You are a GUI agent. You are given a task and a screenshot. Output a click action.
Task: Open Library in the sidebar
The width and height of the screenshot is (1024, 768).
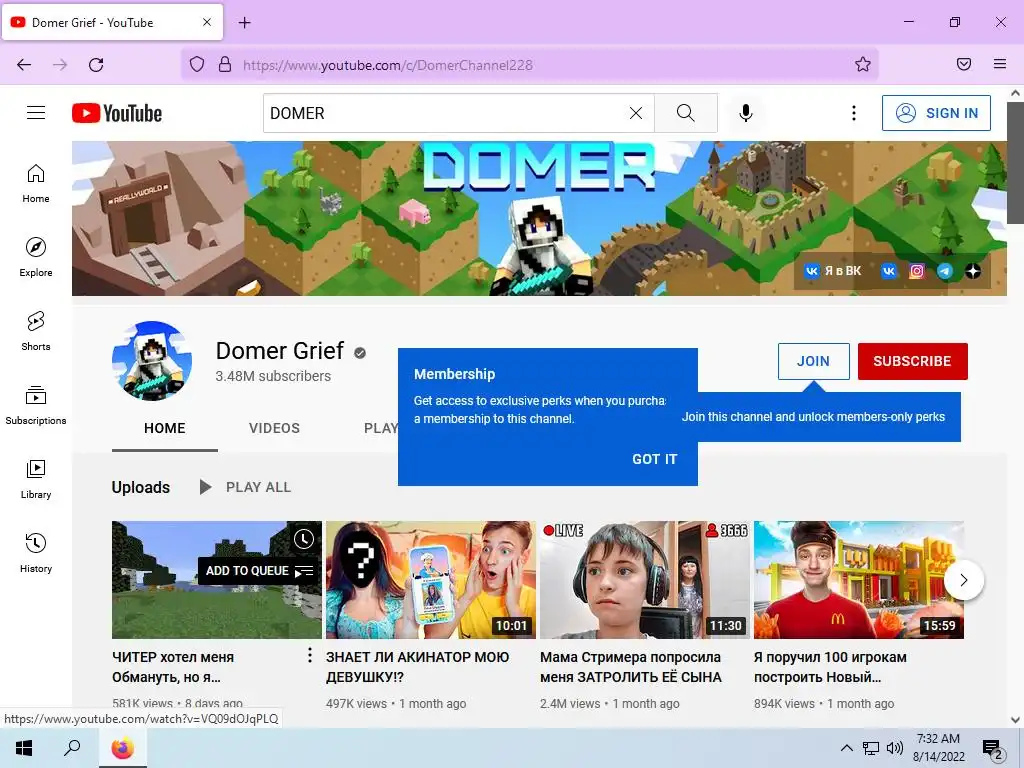click(36, 479)
